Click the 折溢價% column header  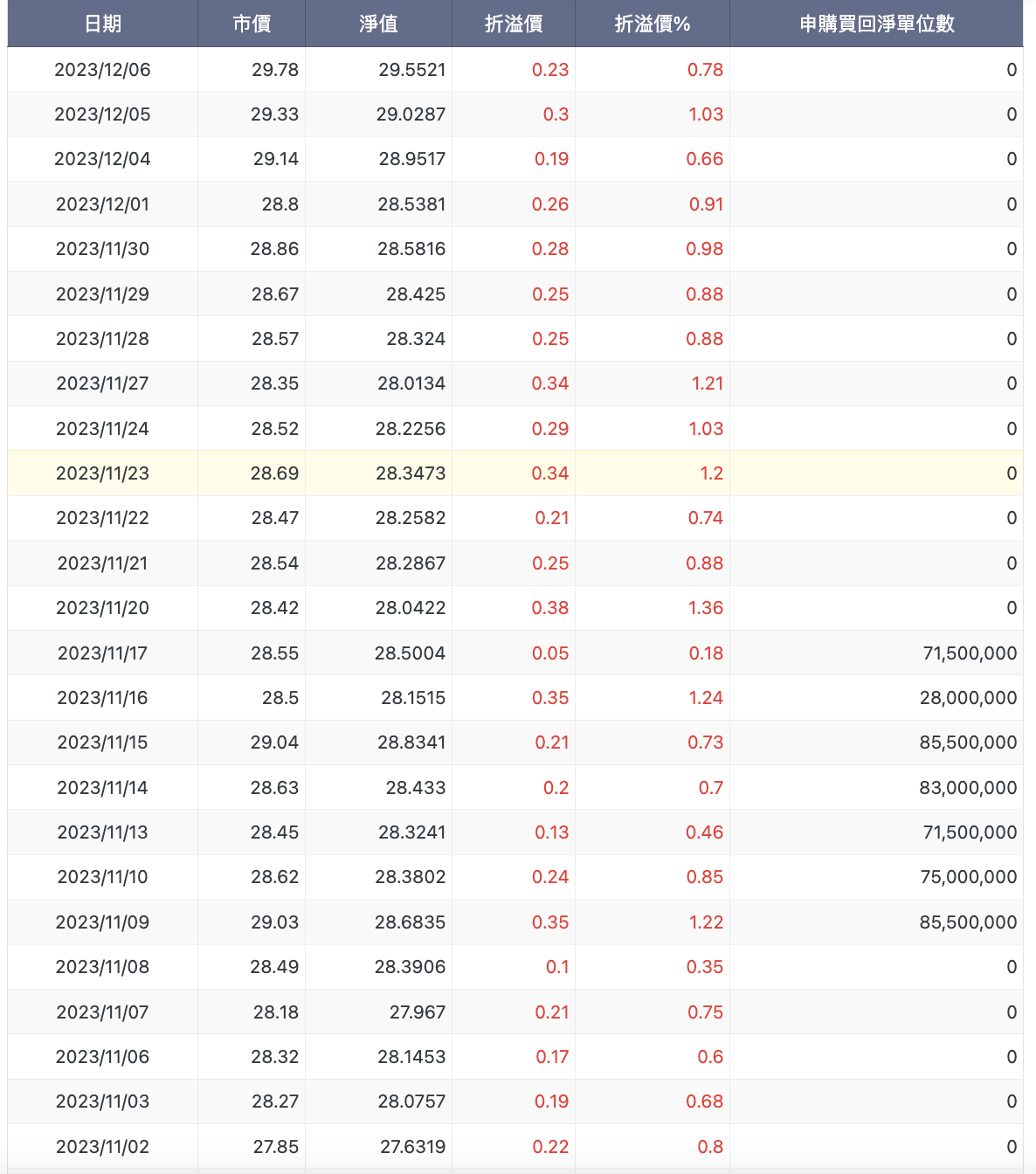click(653, 24)
